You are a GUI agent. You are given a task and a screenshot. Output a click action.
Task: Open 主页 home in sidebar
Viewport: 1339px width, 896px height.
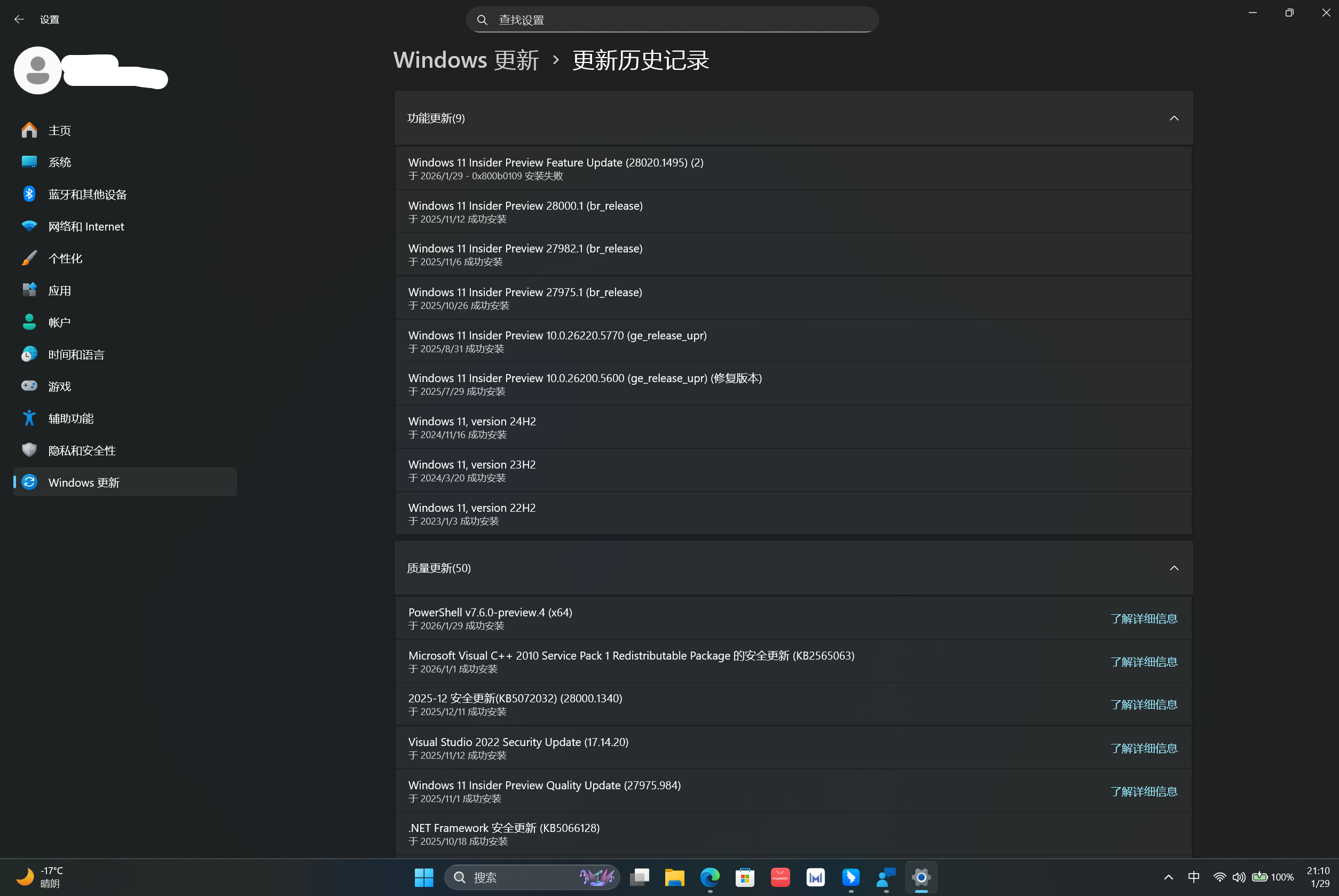[x=124, y=130]
